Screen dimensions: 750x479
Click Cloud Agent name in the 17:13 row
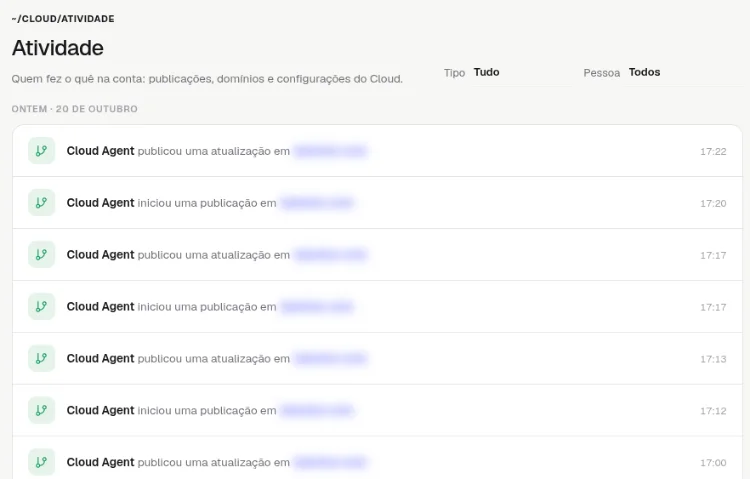coord(100,358)
